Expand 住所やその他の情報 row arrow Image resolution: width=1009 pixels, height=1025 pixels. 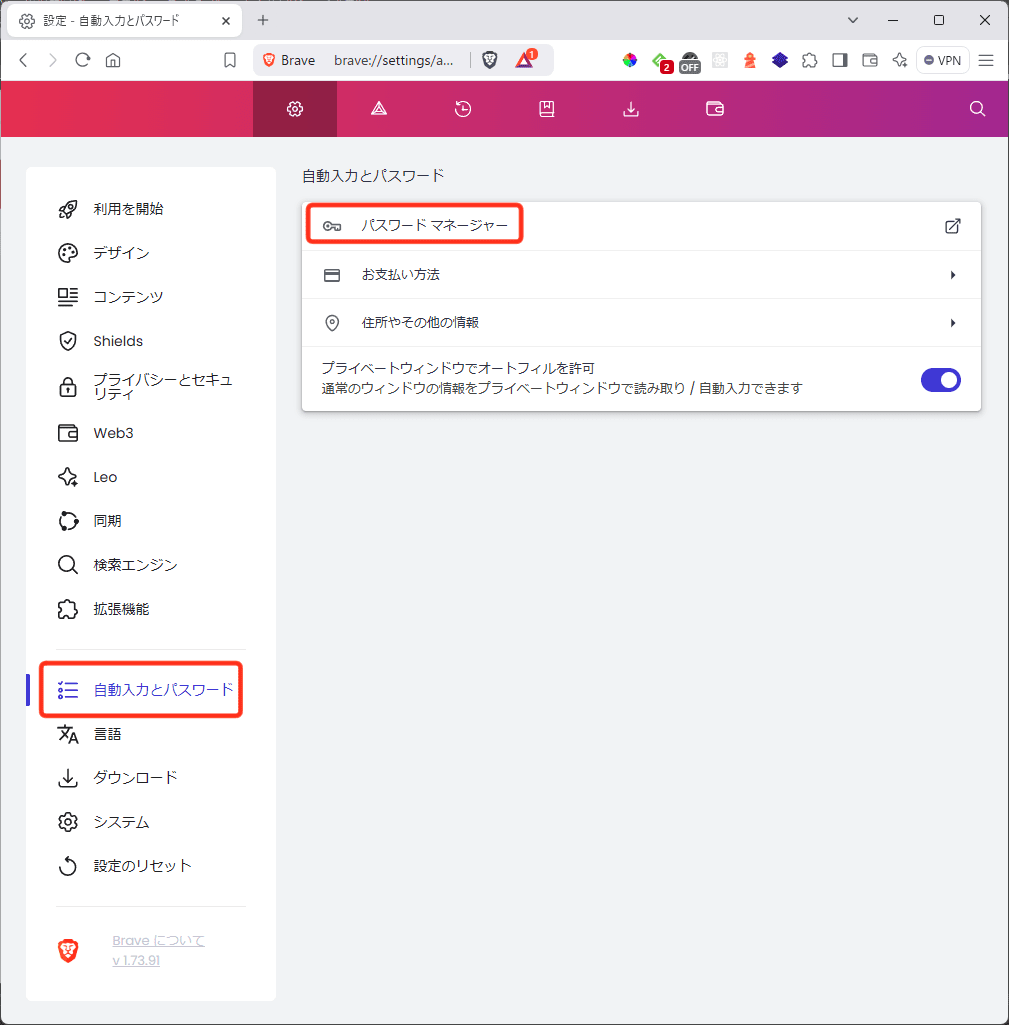coord(953,323)
